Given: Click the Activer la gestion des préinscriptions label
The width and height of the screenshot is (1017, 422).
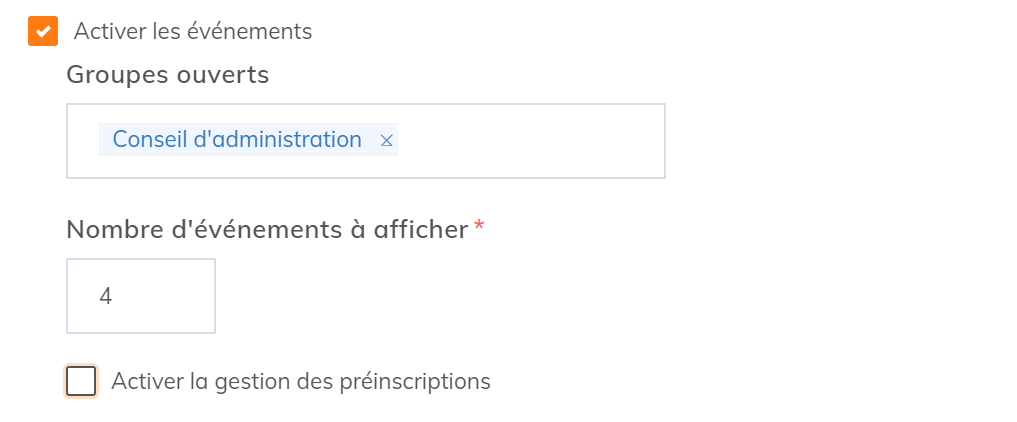Looking at the screenshot, I should coord(300,381).
